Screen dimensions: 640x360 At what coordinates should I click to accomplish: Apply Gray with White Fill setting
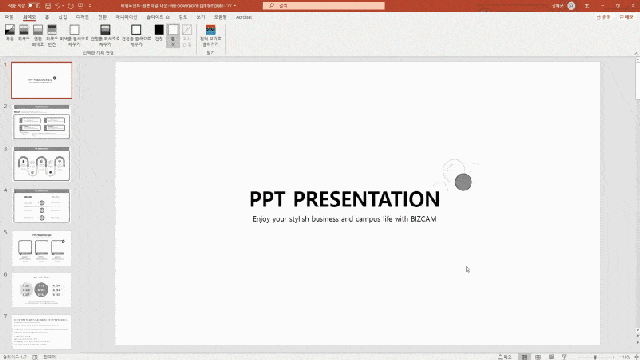74,35
